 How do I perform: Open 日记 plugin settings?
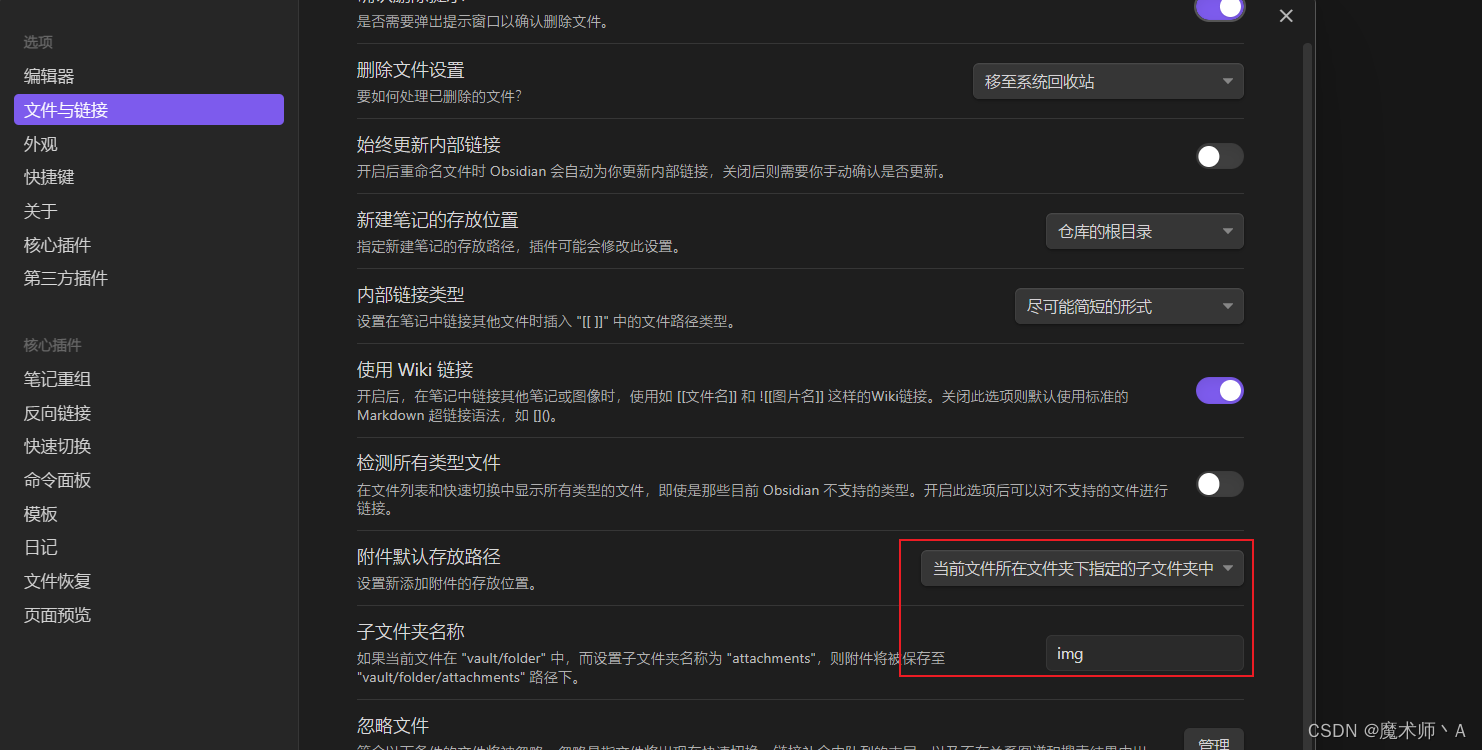pyautogui.click(x=41, y=547)
